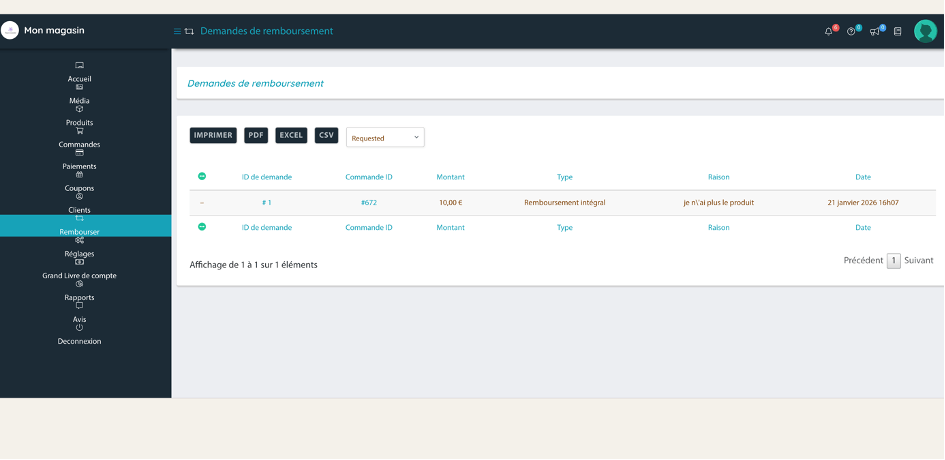Image resolution: width=945 pixels, height=460 pixels.
Task: Export the table as PDF
Action: pos(256,136)
